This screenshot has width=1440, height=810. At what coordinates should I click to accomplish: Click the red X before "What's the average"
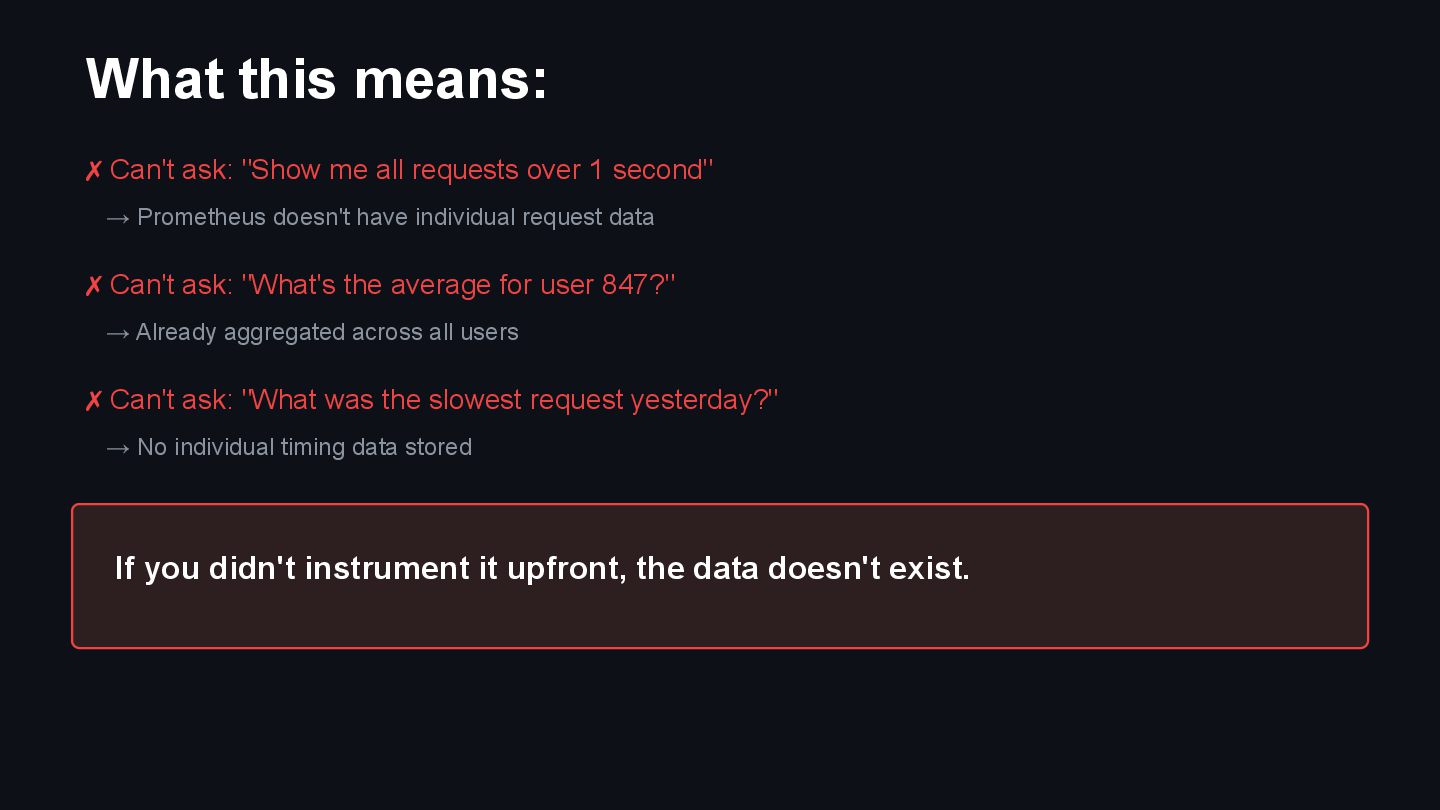pyautogui.click(x=93, y=286)
